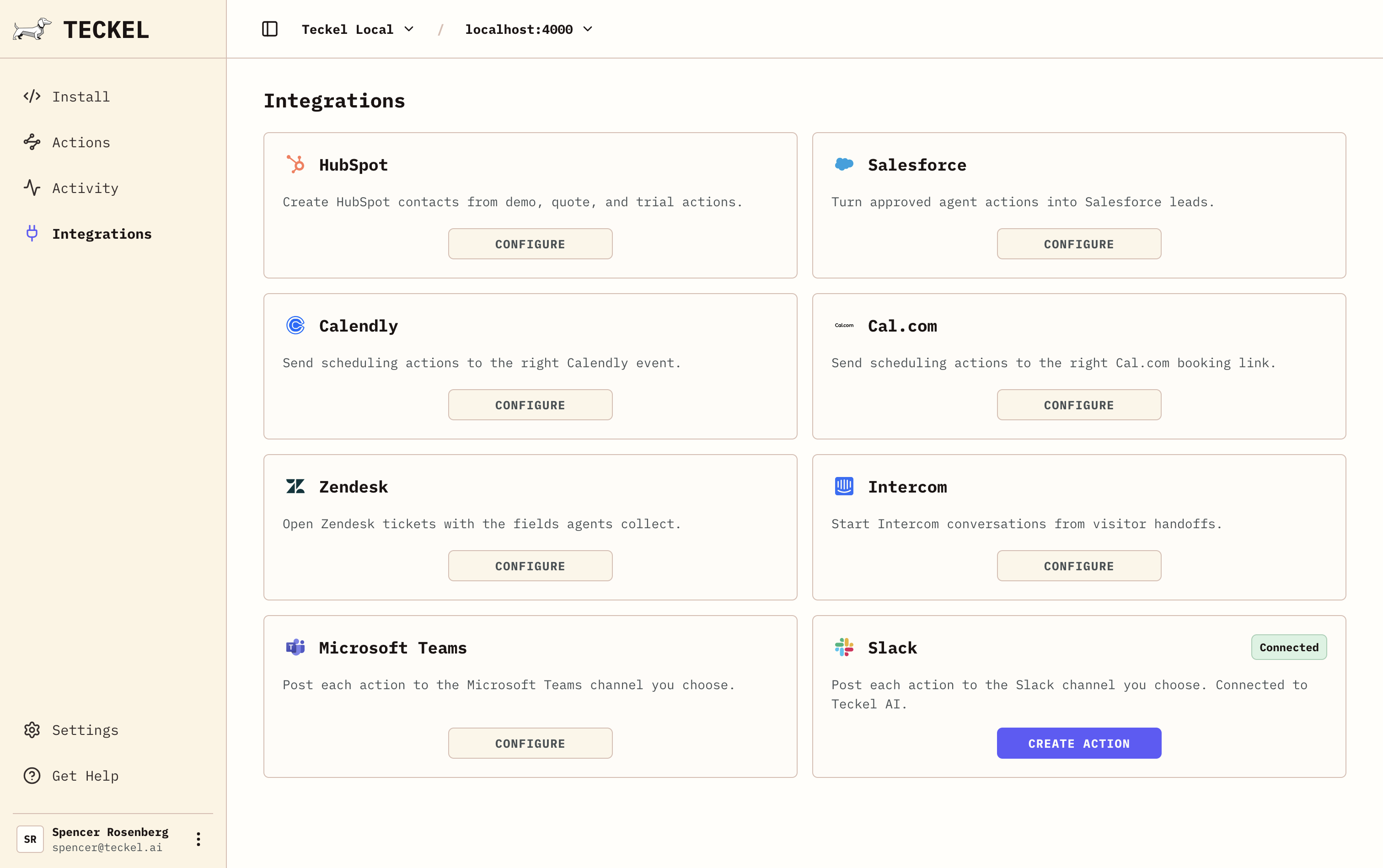Screen dimensions: 1383x868
Task: Click the Zendesk card title
Action: pos(354,487)
